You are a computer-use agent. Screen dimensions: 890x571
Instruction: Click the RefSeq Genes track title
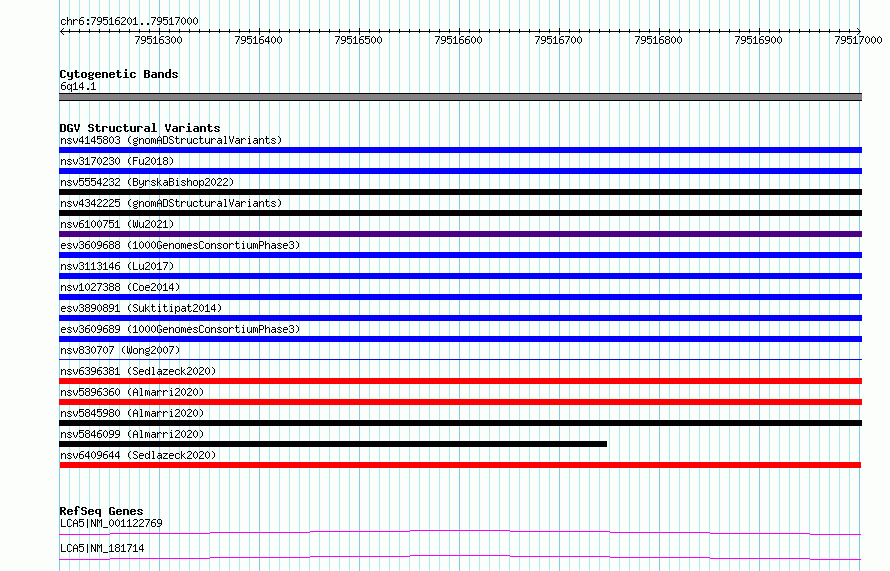click(x=101, y=511)
